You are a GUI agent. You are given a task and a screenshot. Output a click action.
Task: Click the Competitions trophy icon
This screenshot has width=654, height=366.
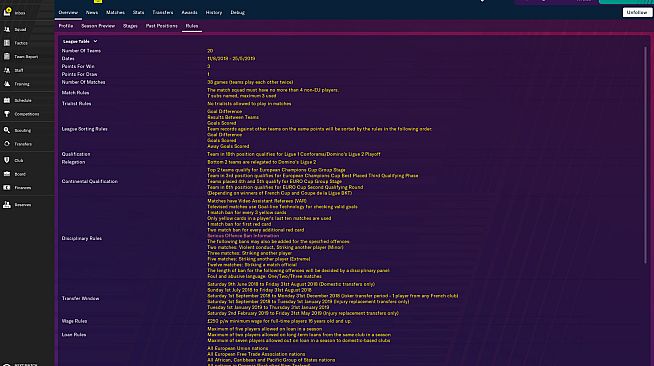click(x=7, y=114)
